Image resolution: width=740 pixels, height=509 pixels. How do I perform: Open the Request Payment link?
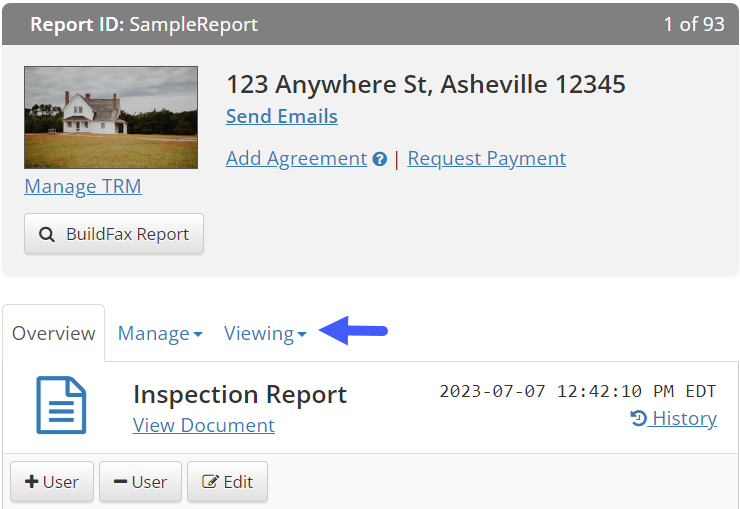[487, 159]
